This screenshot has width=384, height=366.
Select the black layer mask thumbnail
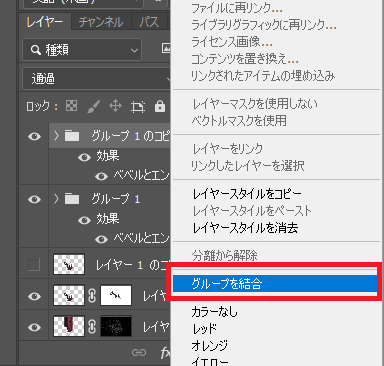(x=116, y=326)
